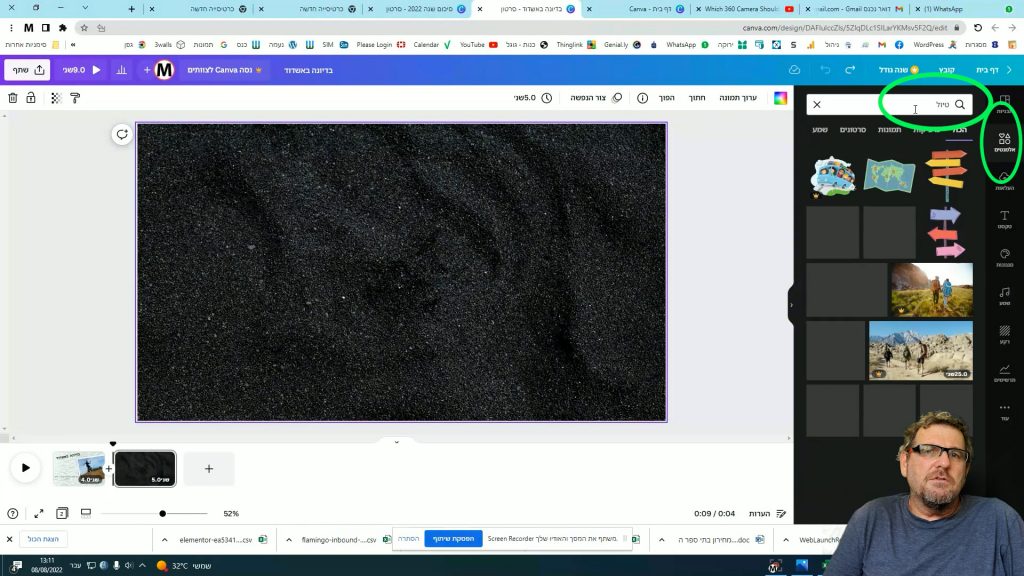The width and height of the screenshot is (1024, 576).
Task: Open the Notes button
Action: 767,513
